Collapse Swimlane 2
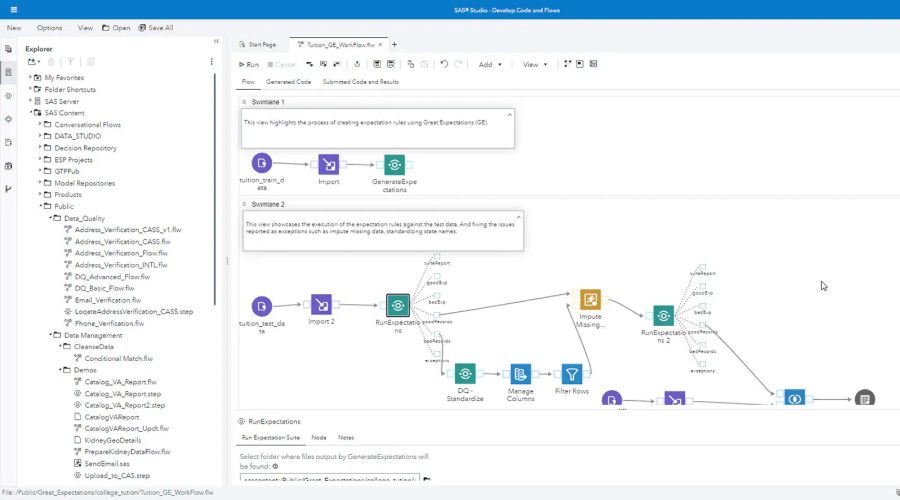900x500 pixels. (244, 204)
